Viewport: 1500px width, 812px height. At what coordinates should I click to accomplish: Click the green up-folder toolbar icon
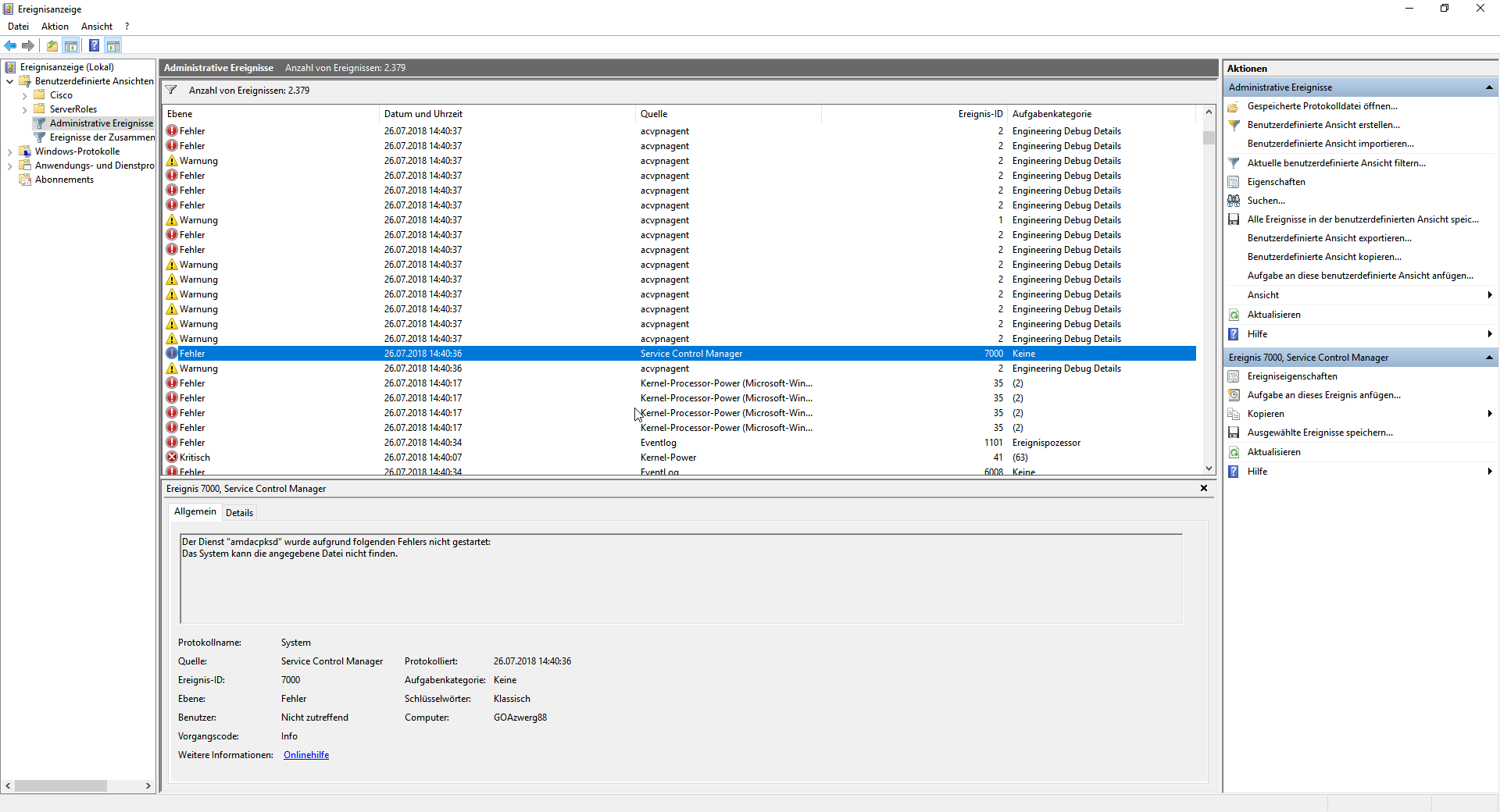(52, 46)
